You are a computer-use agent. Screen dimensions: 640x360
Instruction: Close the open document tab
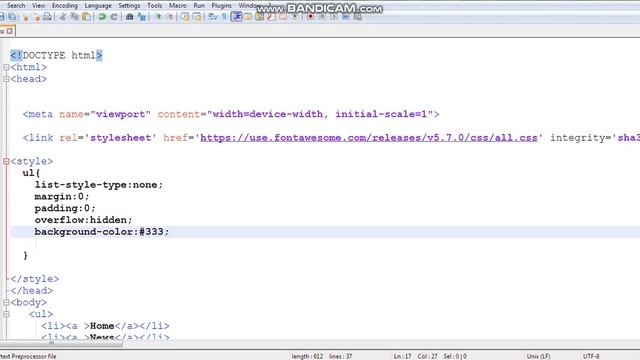(x=9, y=31)
